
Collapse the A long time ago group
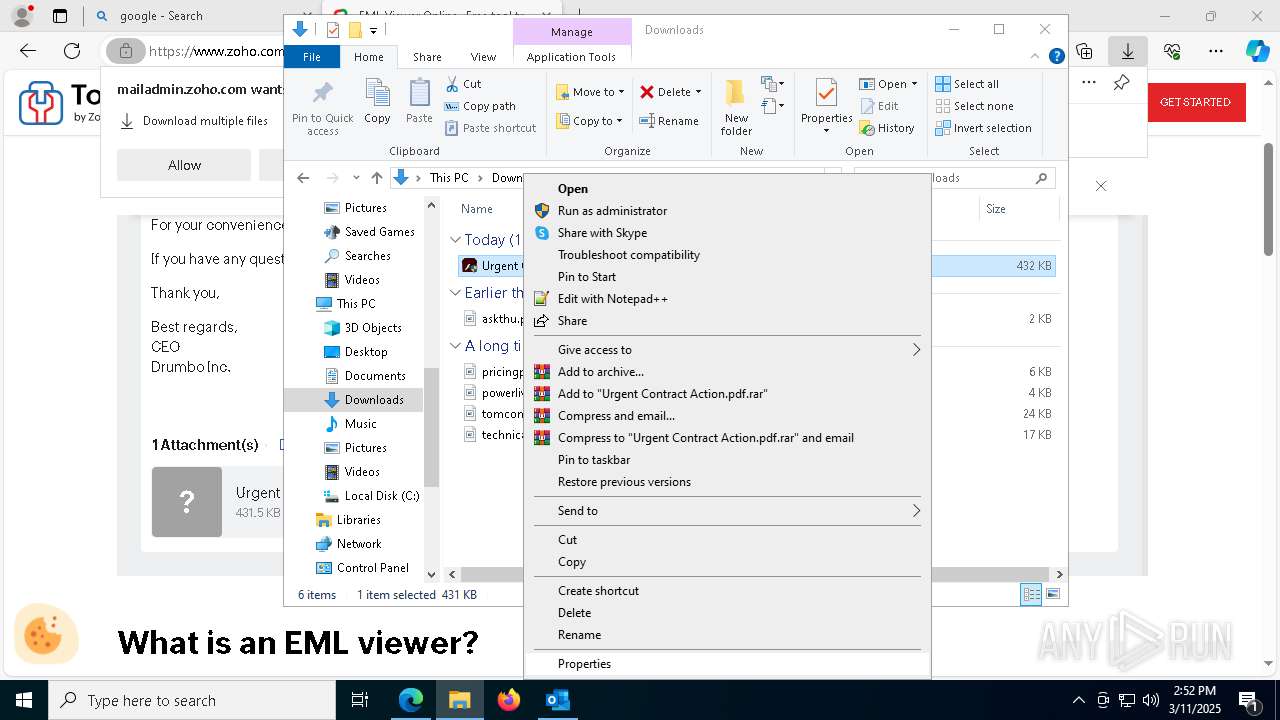(x=455, y=346)
